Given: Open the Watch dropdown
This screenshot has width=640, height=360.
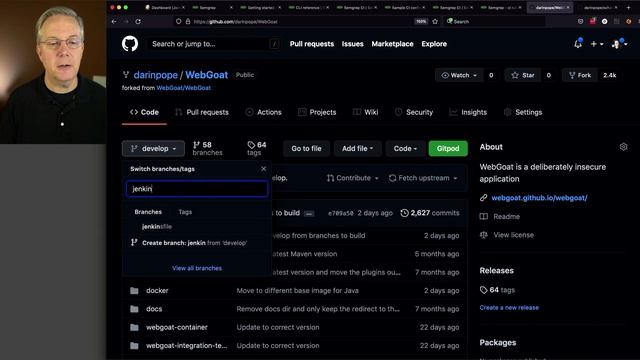Looking at the screenshot, I should click(460, 75).
